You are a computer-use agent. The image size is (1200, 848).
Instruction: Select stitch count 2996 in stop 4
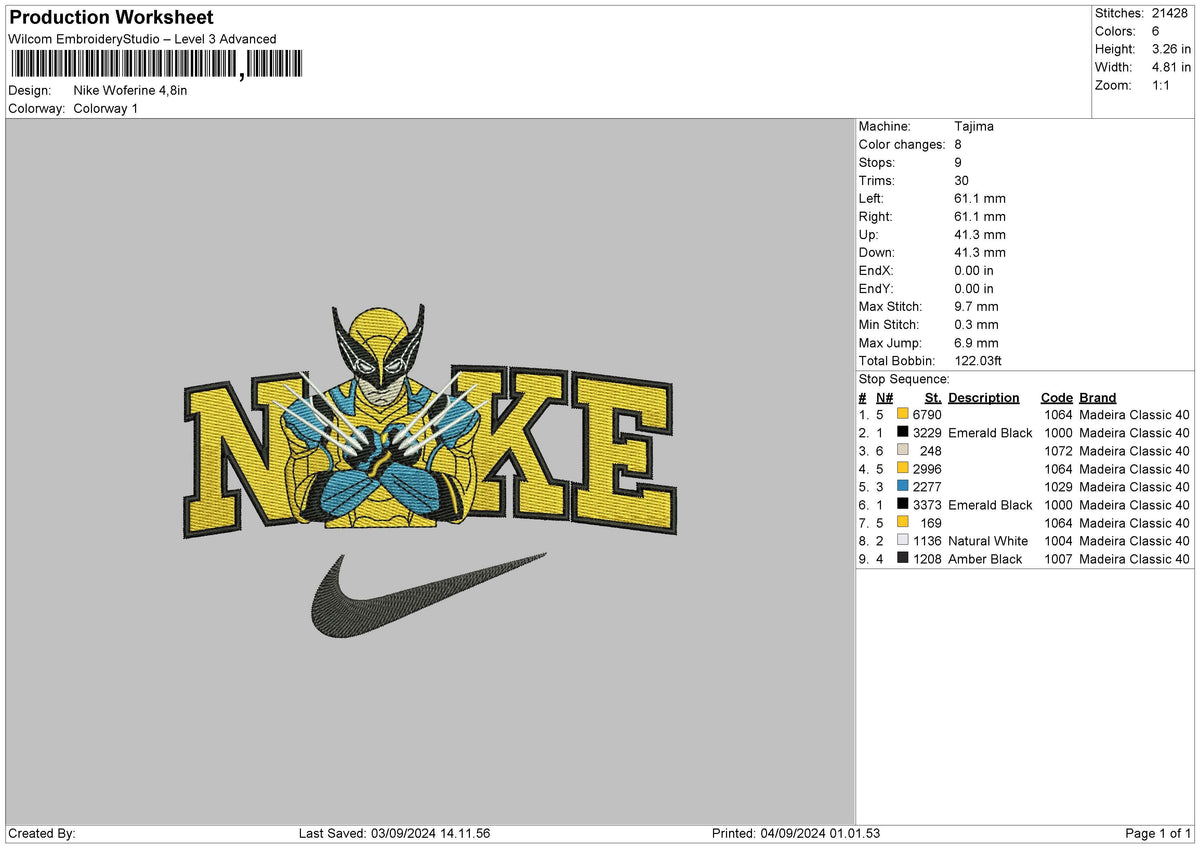tap(927, 468)
